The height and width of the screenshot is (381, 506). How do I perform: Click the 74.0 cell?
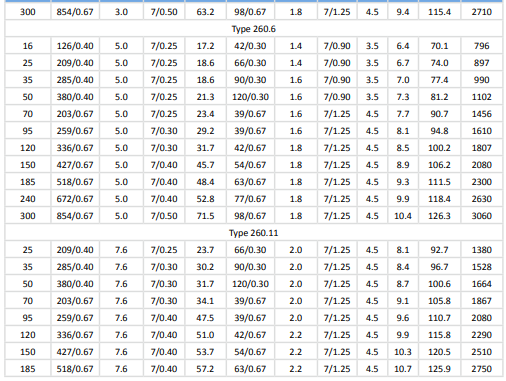coord(439,63)
